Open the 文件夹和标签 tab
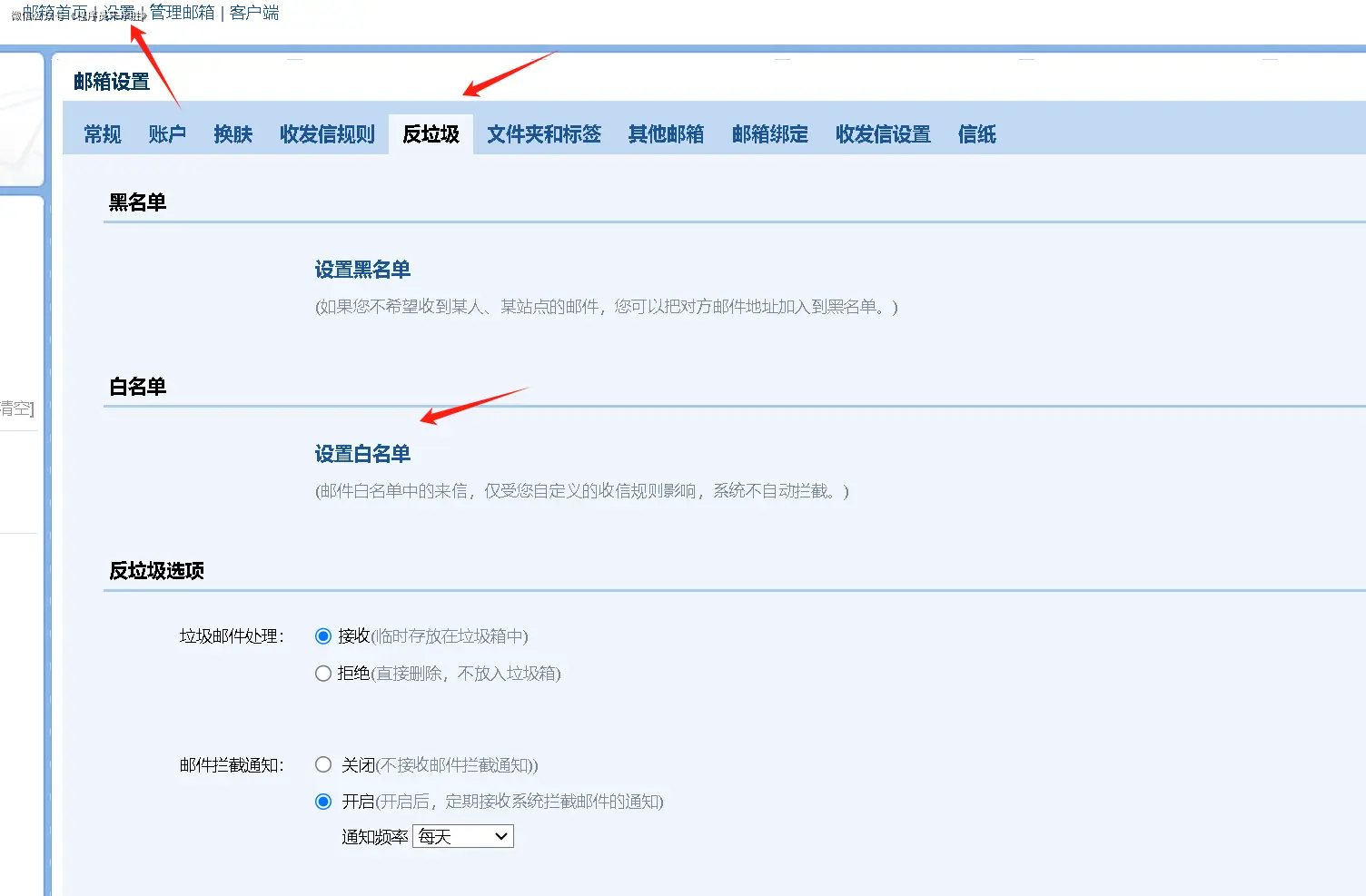1366x896 pixels. point(543,134)
